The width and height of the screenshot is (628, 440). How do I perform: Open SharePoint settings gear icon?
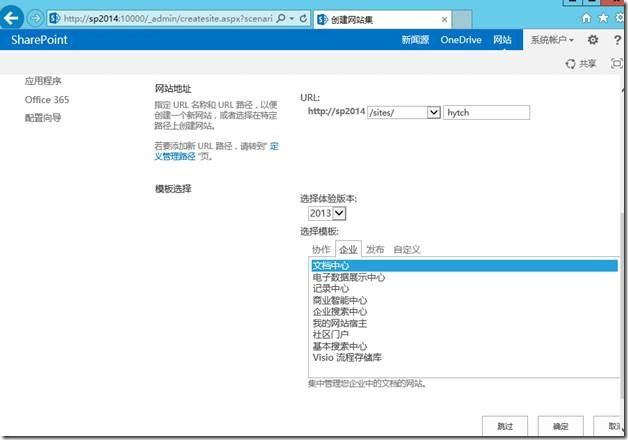coord(593,40)
